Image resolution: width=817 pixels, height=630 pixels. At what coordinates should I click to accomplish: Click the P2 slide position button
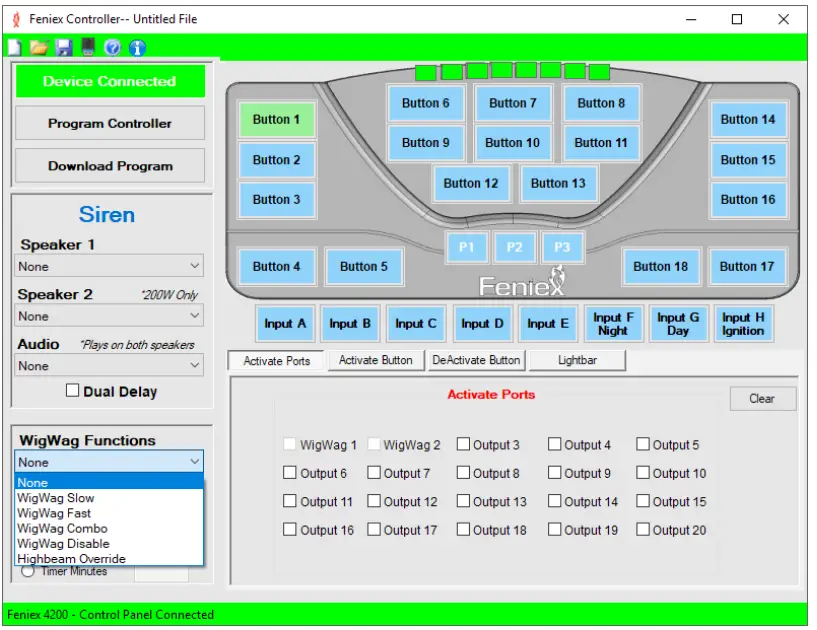pos(515,247)
